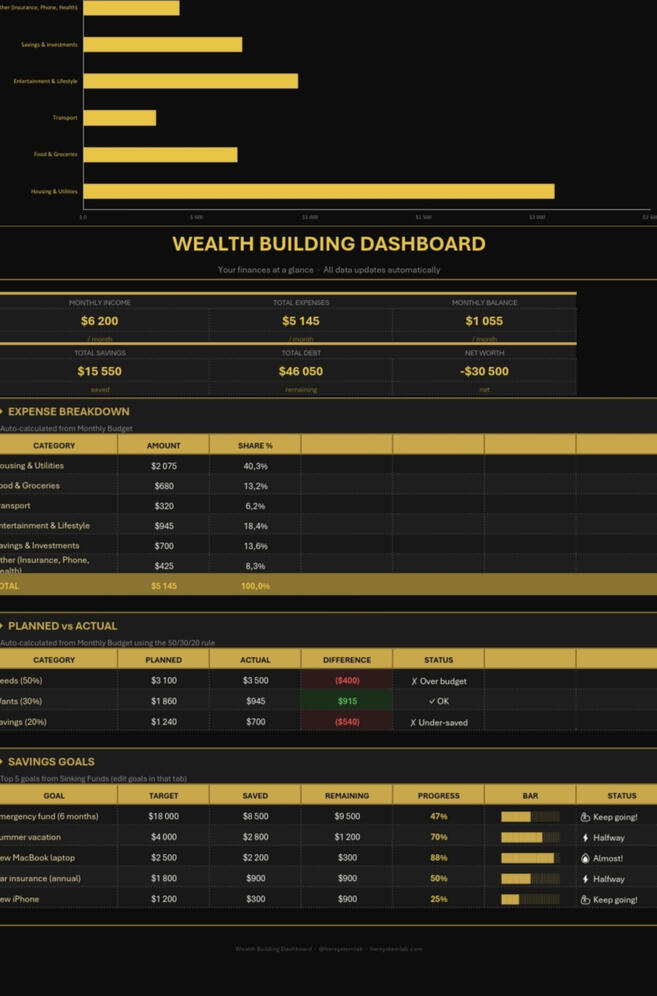The image size is (657, 996).
Task: Click the lightning icon in Car insurance status
Action: pyautogui.click(x=585, y=879)
